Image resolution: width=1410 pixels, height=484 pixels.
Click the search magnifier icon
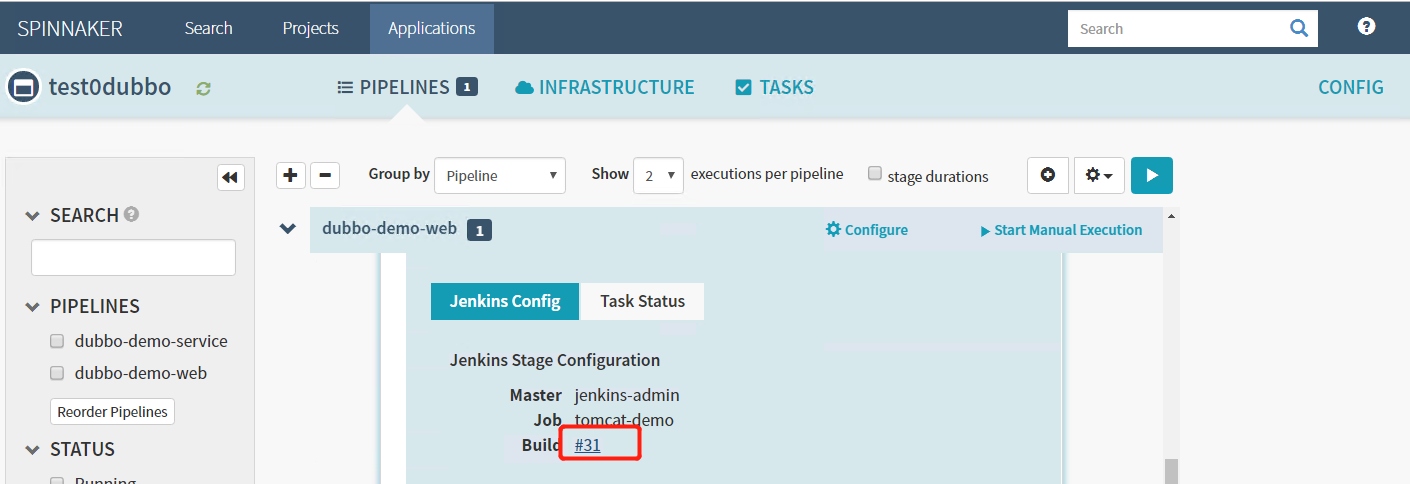(1299, 28)
